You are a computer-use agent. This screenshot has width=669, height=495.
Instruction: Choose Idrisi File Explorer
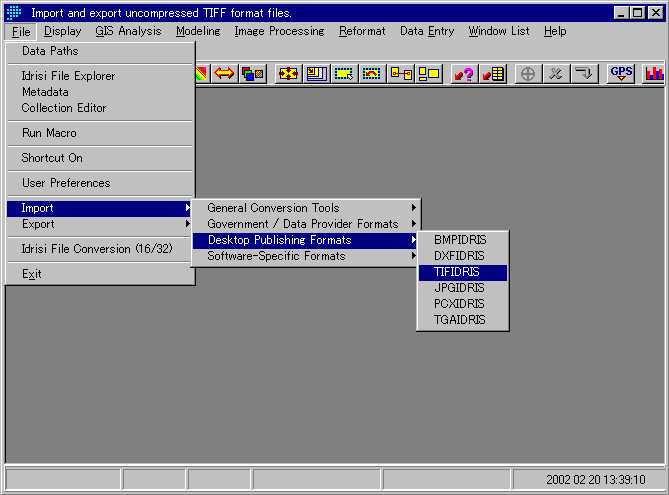click(101, 76)
